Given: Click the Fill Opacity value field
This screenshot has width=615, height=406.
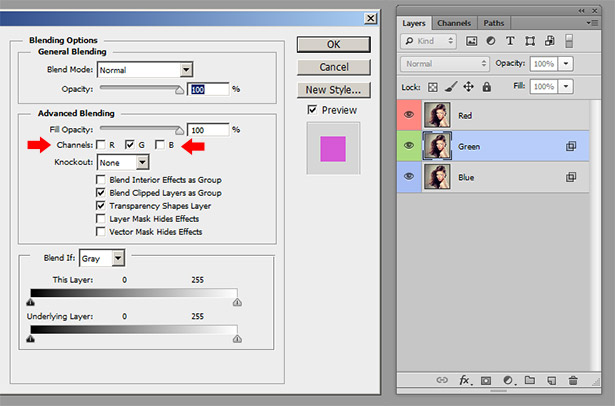Looking at the screenshot, I should (x=208, y=130).
